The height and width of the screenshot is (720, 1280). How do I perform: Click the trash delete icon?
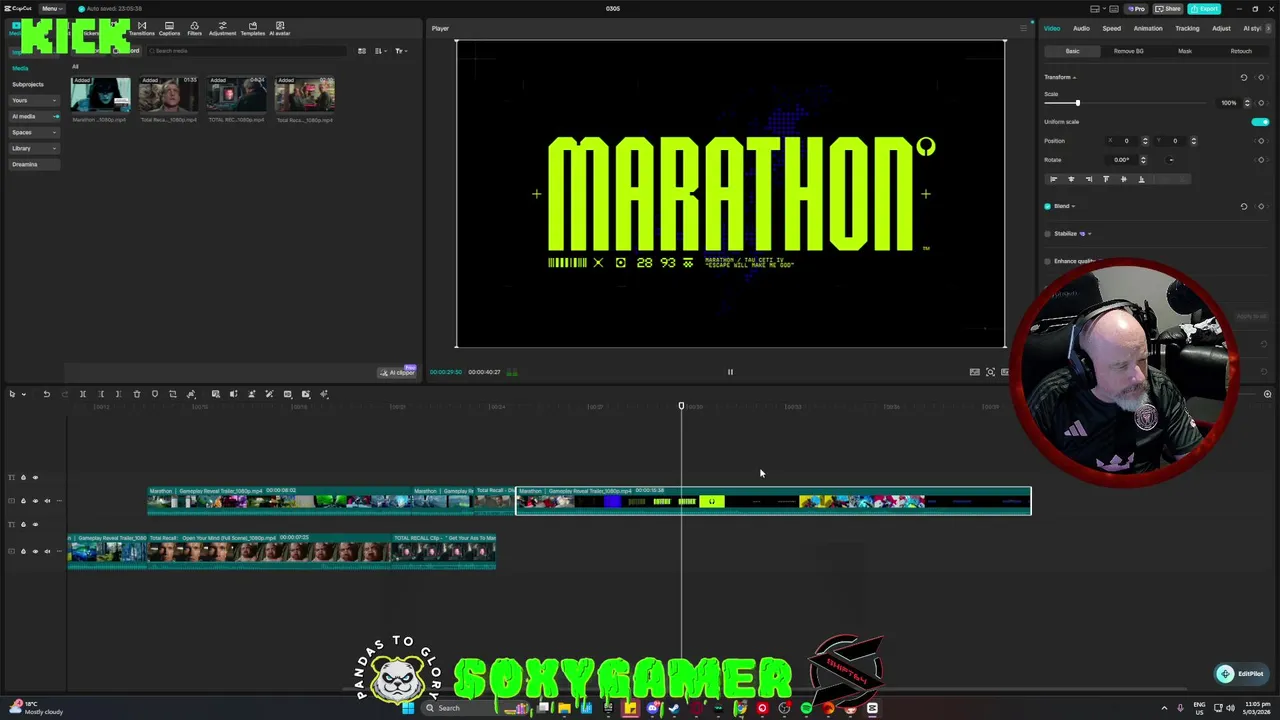coord(137,394)
